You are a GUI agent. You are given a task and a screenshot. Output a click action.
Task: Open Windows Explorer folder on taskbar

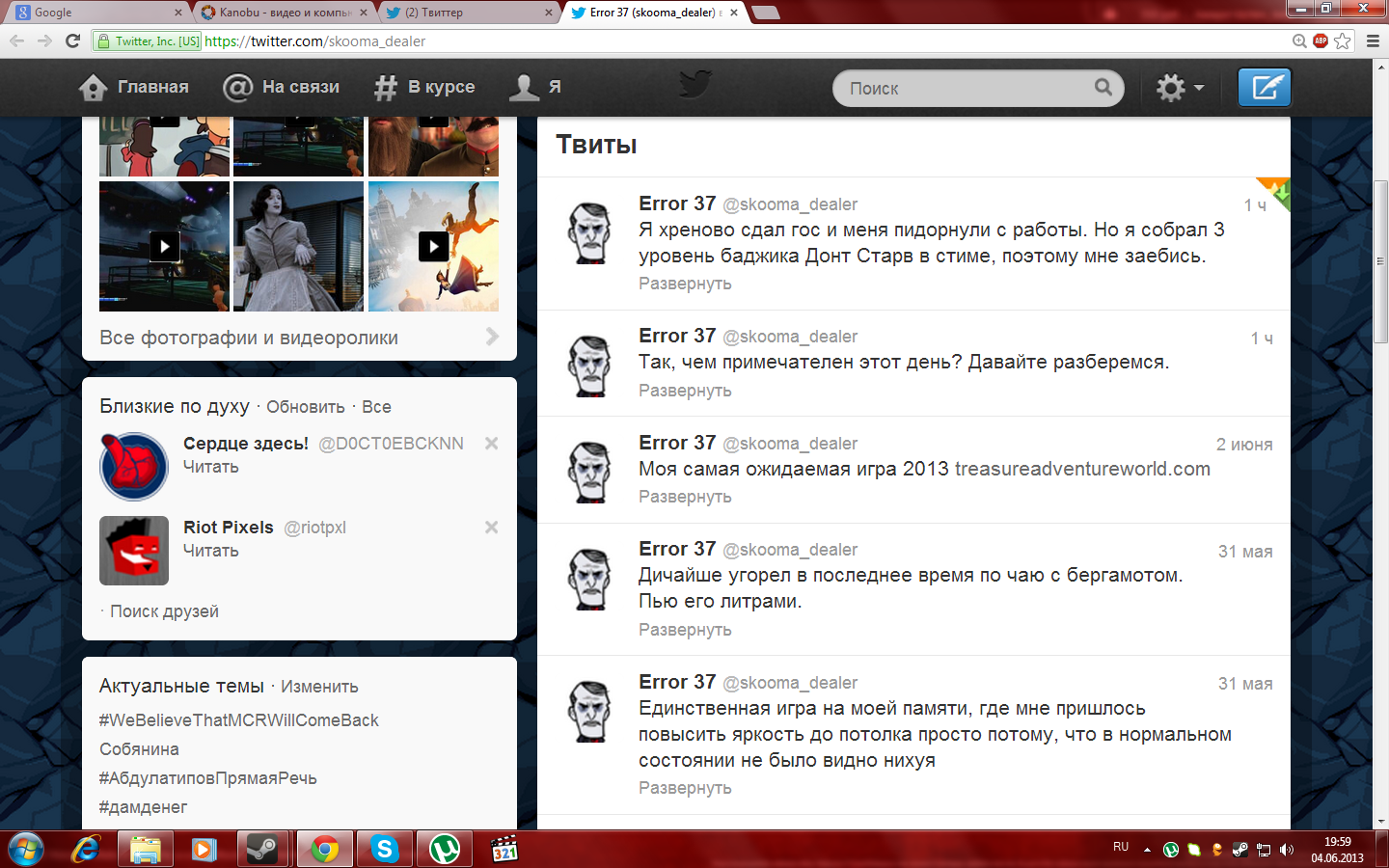coord(145,849)
